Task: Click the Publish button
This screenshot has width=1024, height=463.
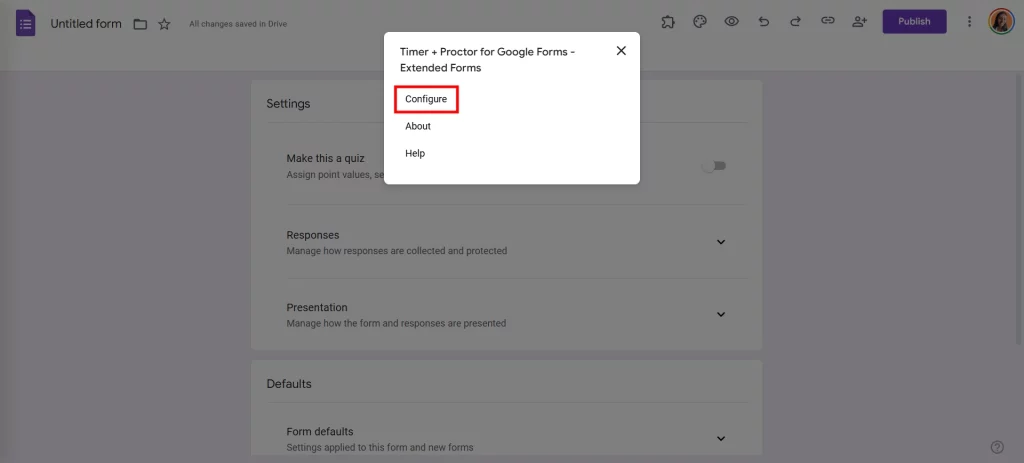Action: 914,21
